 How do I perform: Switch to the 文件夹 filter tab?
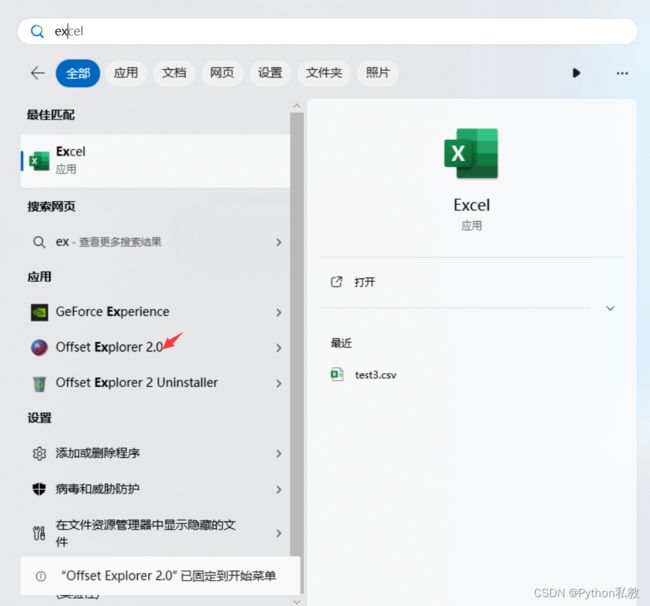(324, 73)
